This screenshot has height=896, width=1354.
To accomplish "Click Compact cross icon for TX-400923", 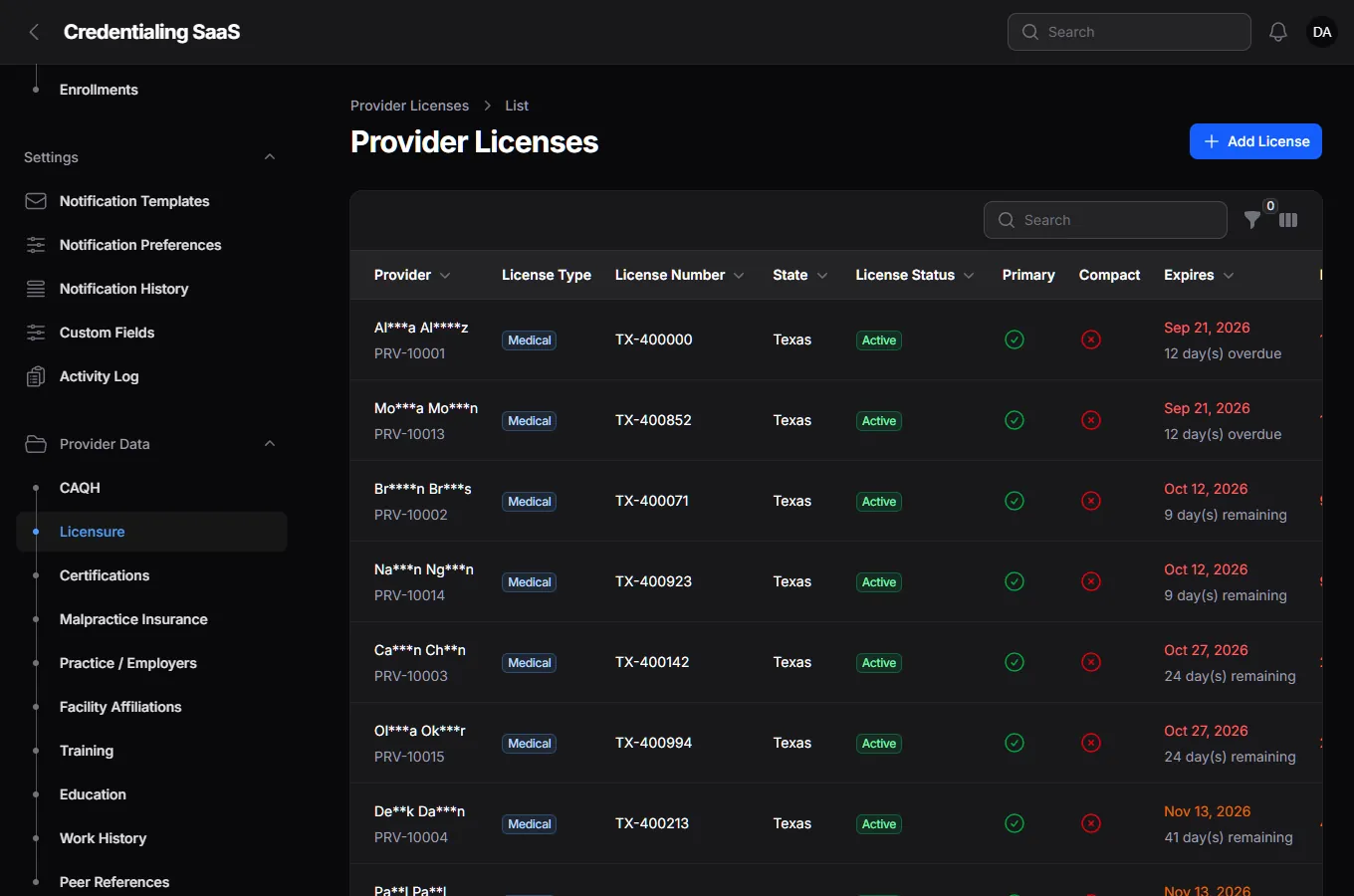I will [x=1091, y=581].
